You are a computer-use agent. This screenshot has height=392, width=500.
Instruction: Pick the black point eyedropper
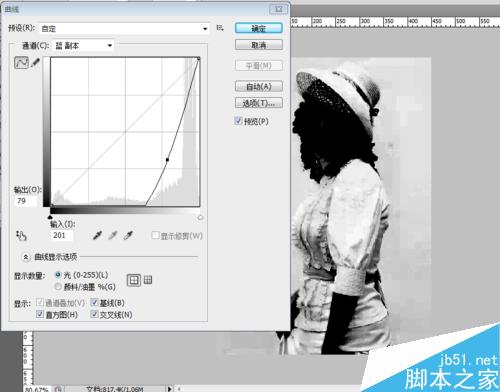(x=97, y=236)
